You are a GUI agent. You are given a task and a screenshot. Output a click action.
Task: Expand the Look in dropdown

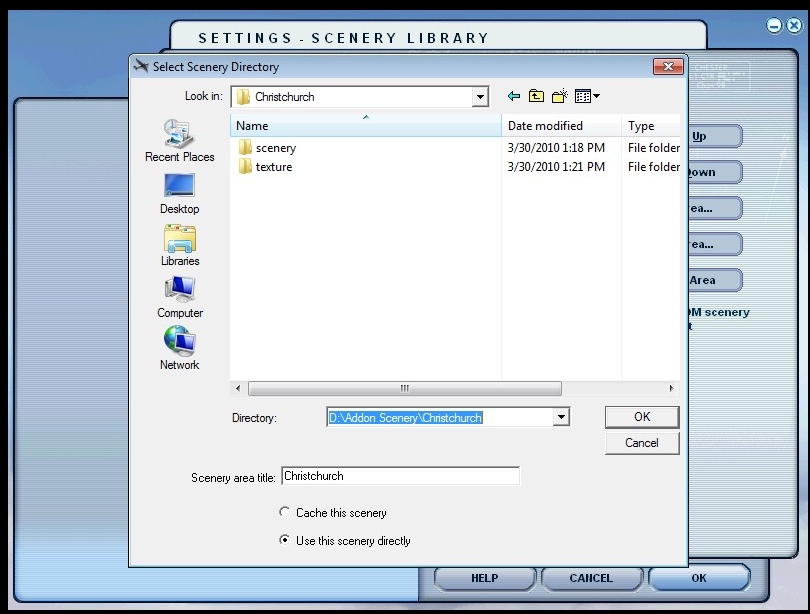(x=480, y=97)
